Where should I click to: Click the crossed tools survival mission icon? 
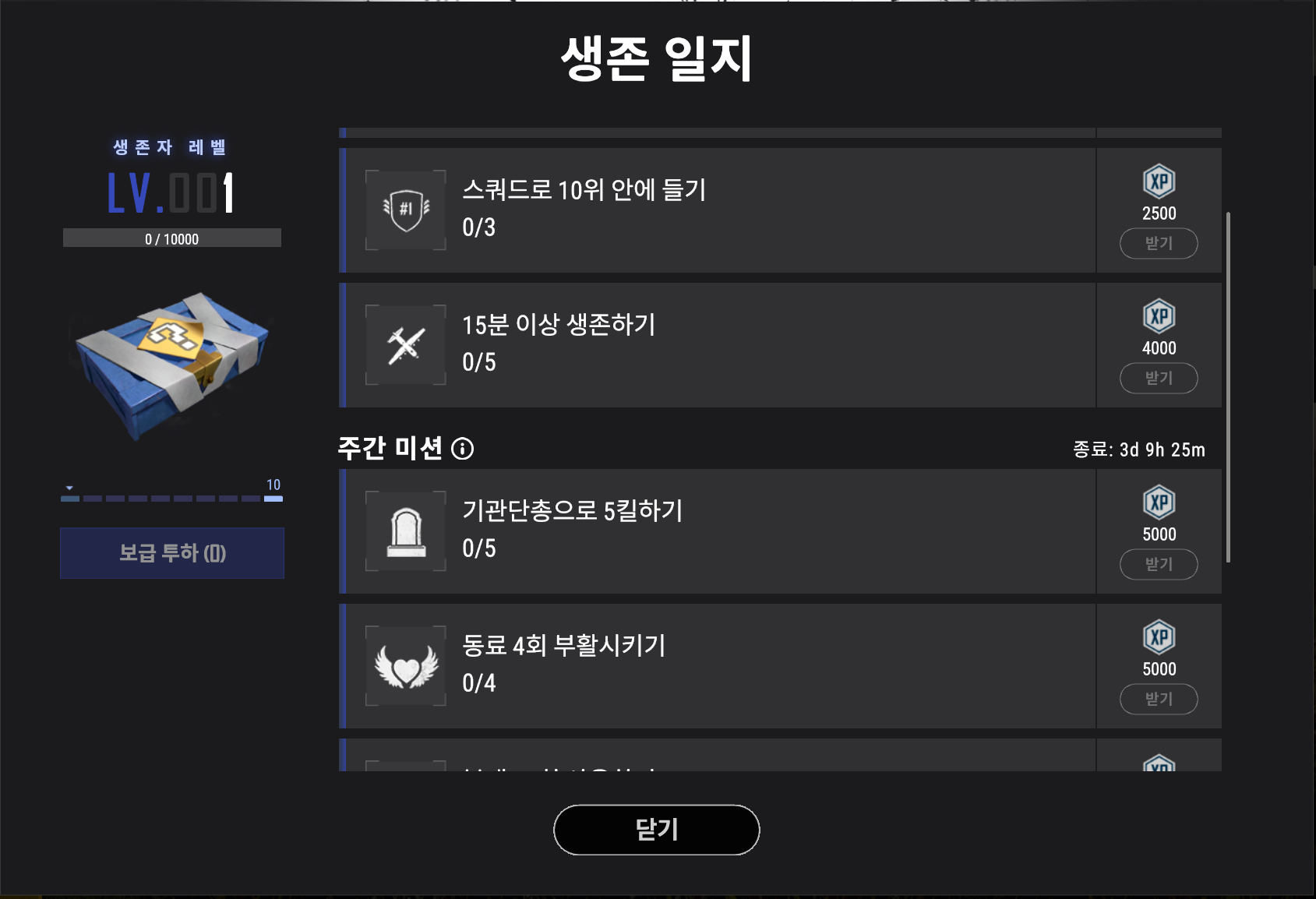click(x=406, y=344)
